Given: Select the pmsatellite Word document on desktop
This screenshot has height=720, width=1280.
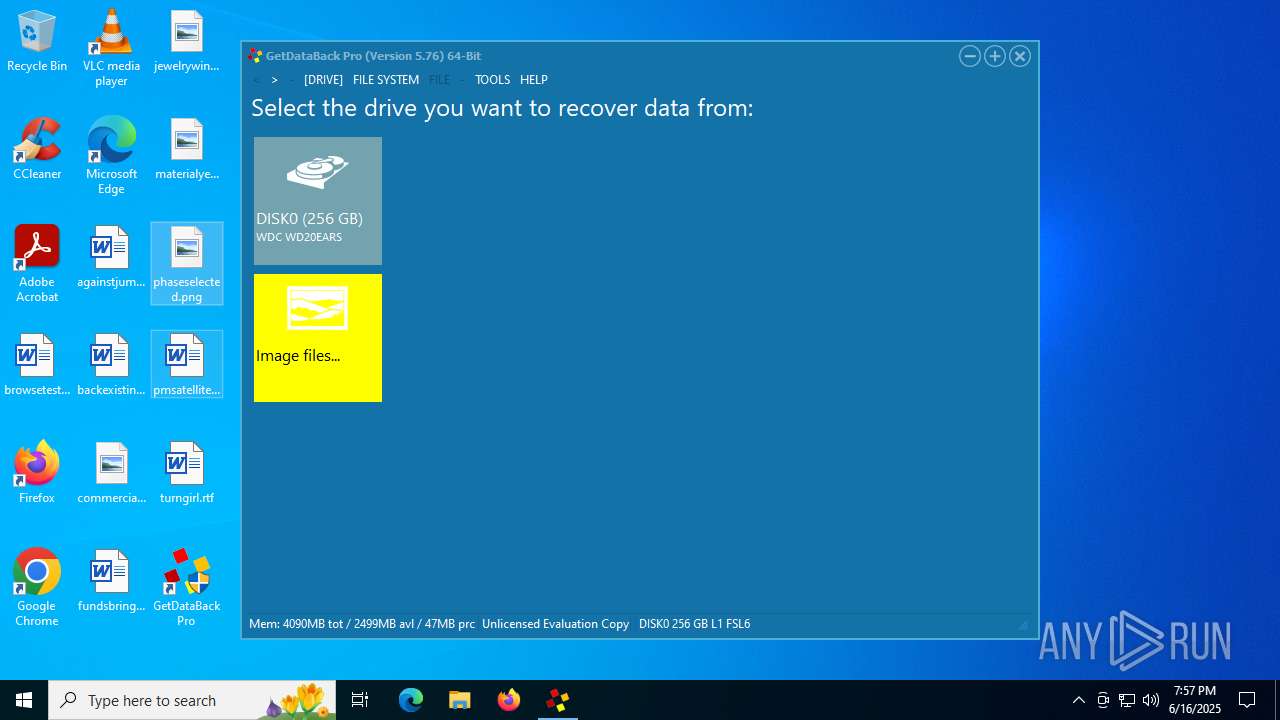Looking at the screenshot, I should [x=187, y=365].
